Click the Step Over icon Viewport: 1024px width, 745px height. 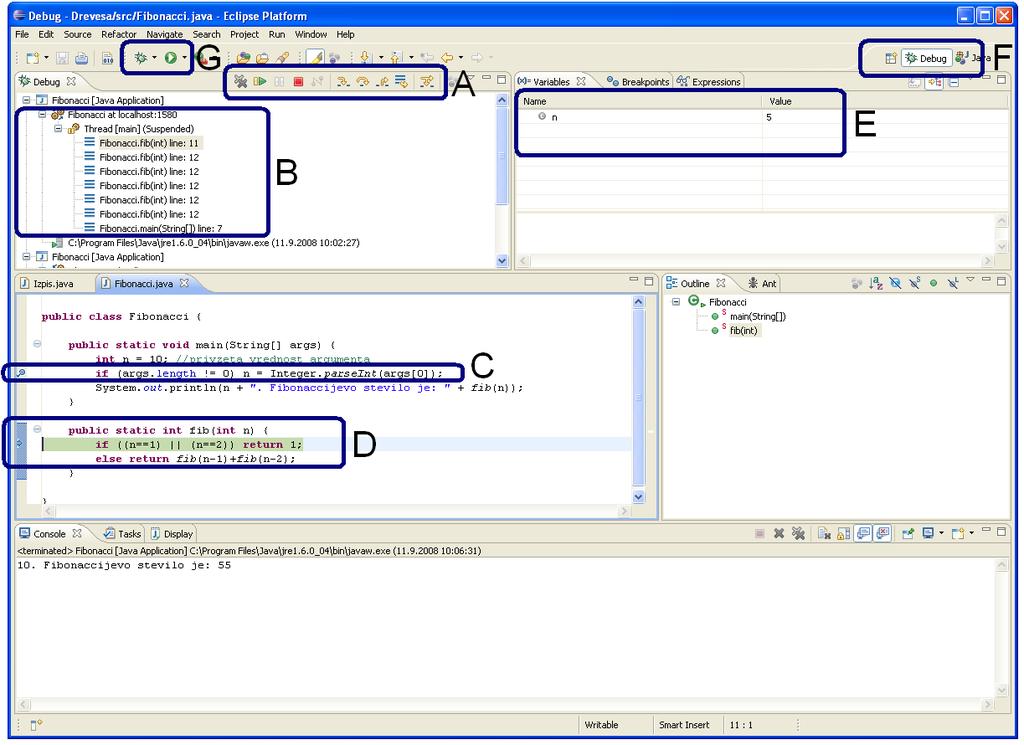pyautogui.click(x=362, y=82)
